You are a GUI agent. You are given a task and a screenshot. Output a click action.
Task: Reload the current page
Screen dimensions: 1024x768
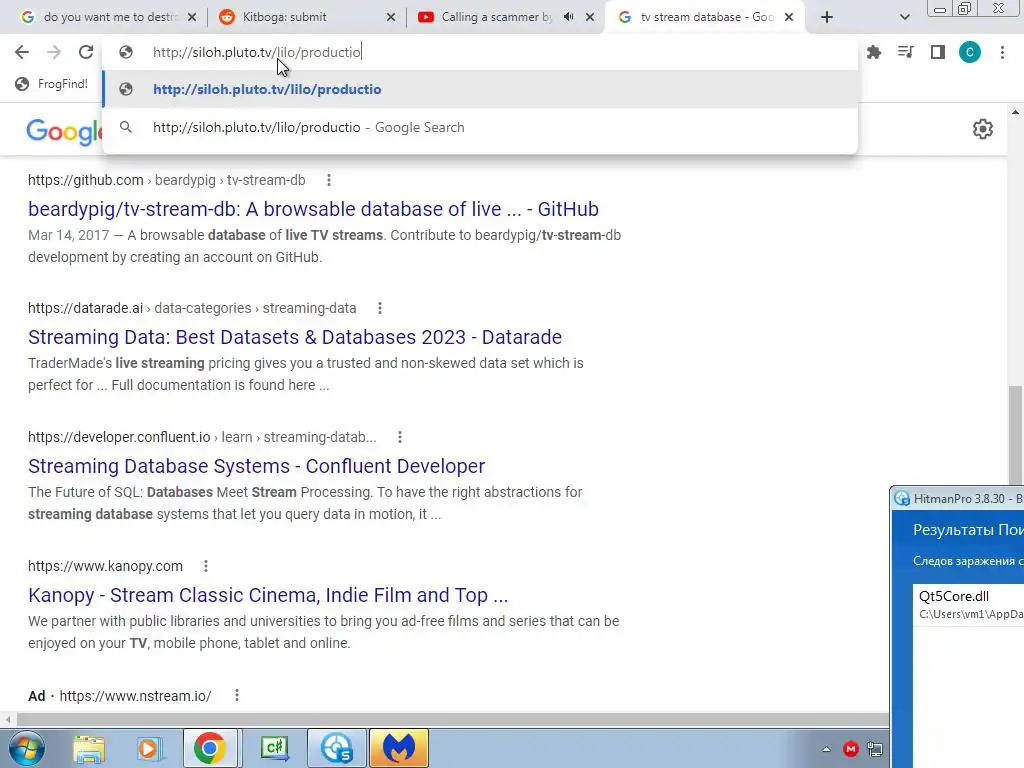pyautogui.click(x=86, y=52)
